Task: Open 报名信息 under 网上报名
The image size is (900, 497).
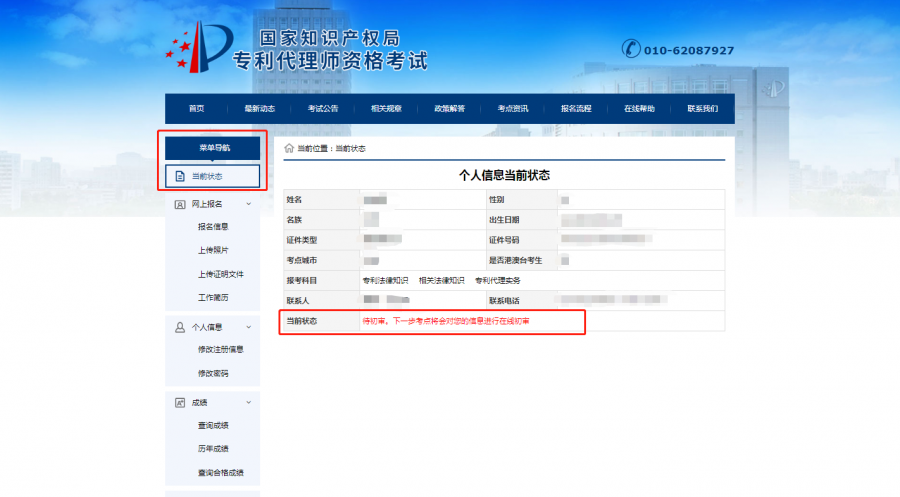Action: tap(213, 227)
